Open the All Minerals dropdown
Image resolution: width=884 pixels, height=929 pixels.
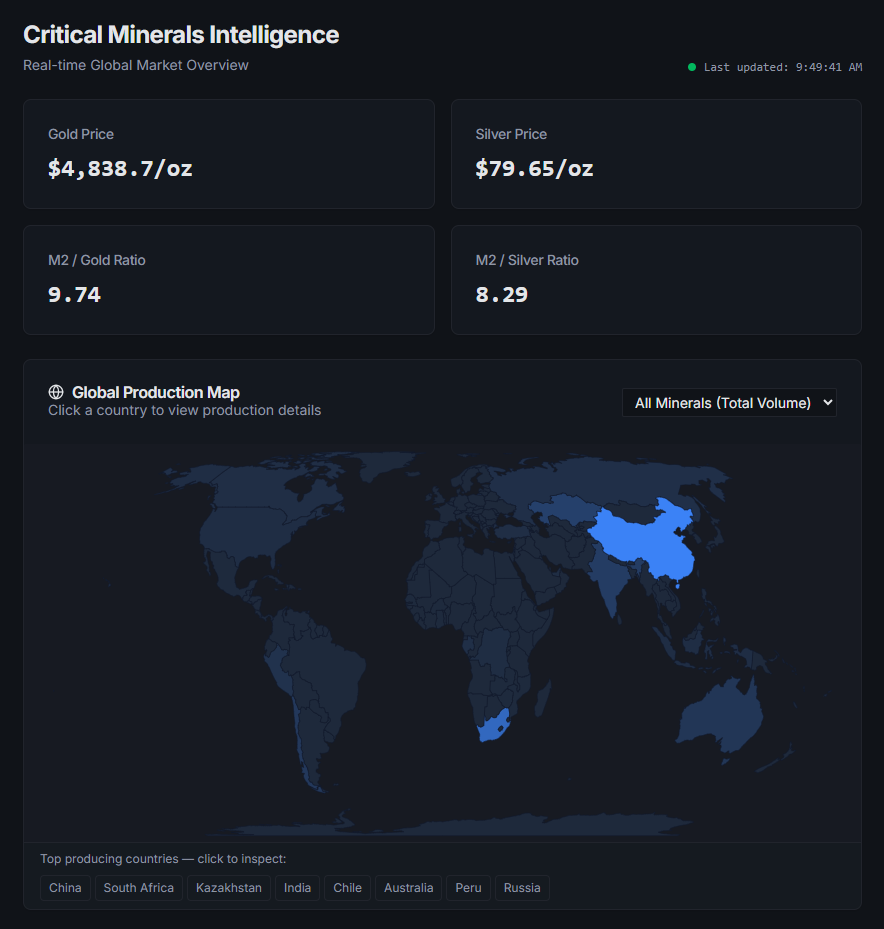[x=729, y=403]
